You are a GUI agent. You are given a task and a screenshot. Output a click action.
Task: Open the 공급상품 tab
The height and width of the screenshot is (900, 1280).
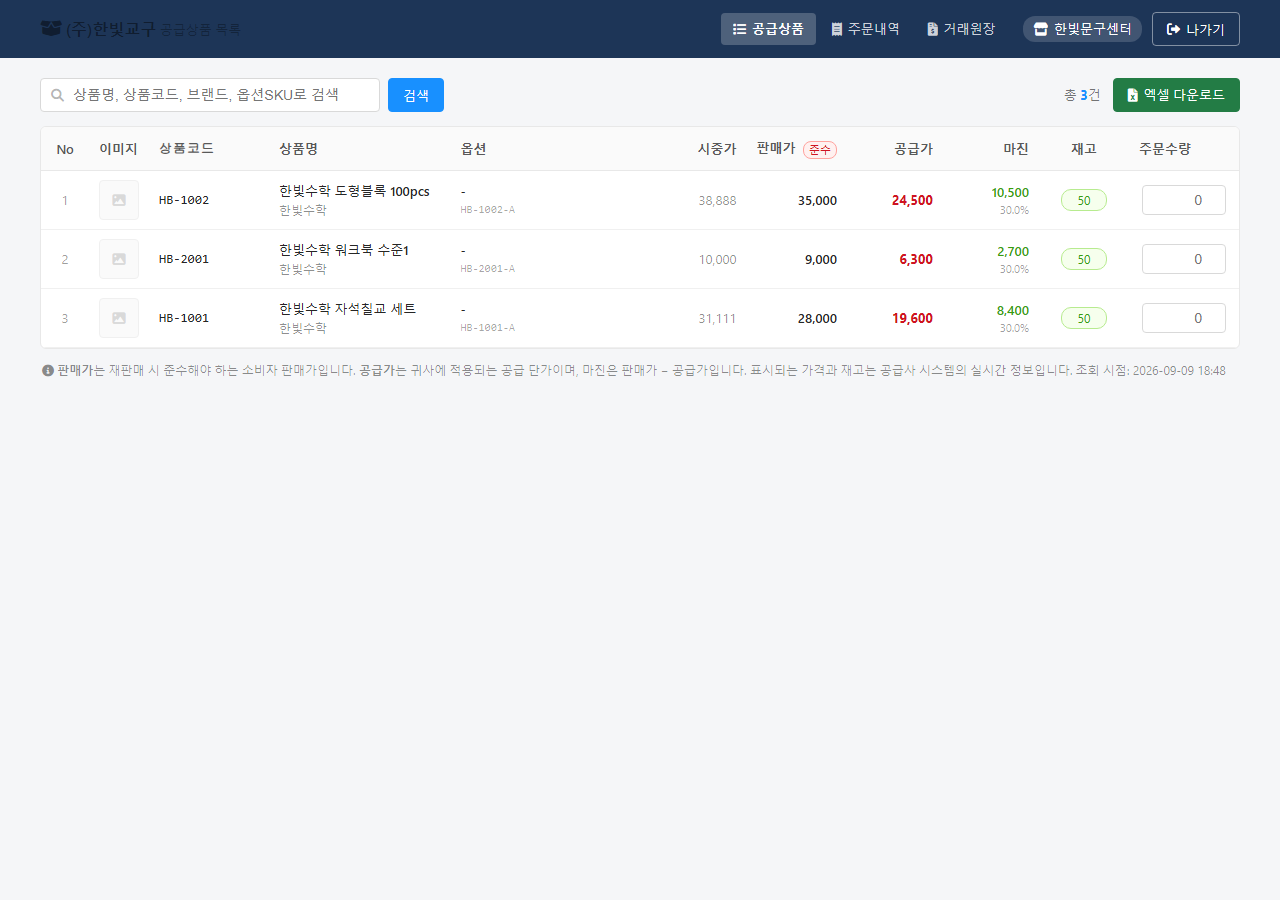(x=768, y=29)
